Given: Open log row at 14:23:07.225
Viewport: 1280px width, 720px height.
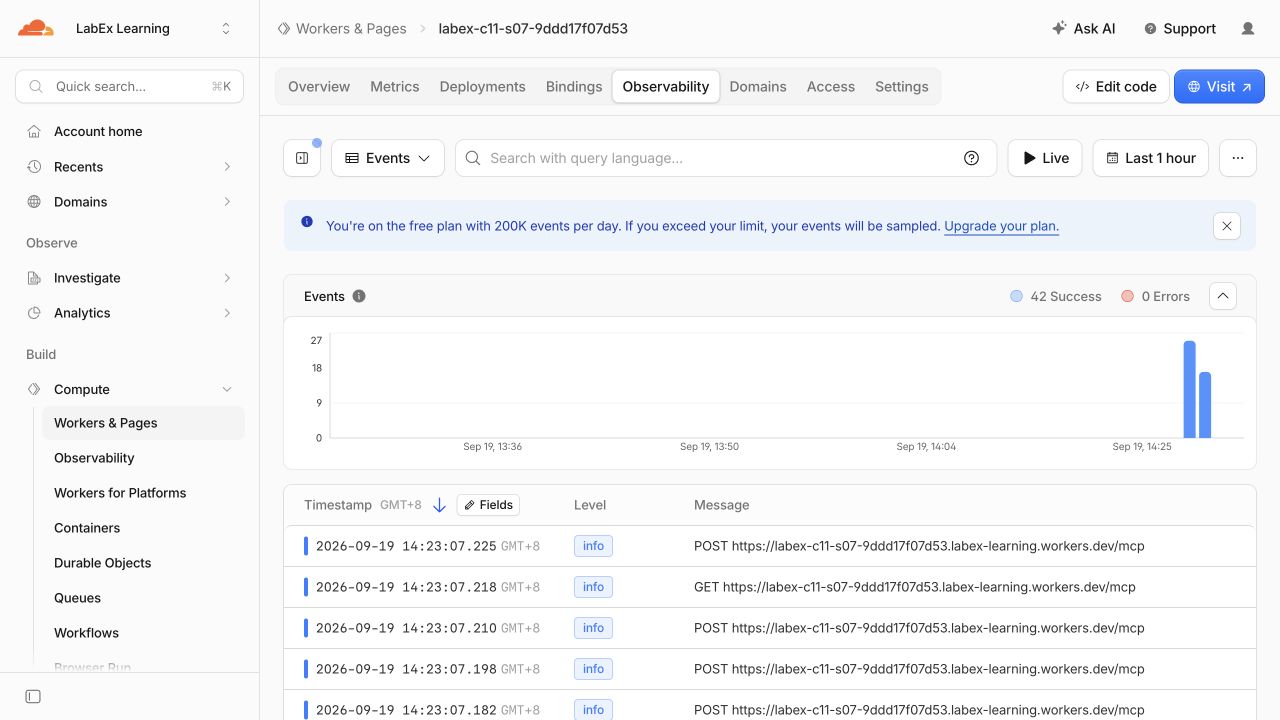Looking at the screenshot, I should point(770,546).
